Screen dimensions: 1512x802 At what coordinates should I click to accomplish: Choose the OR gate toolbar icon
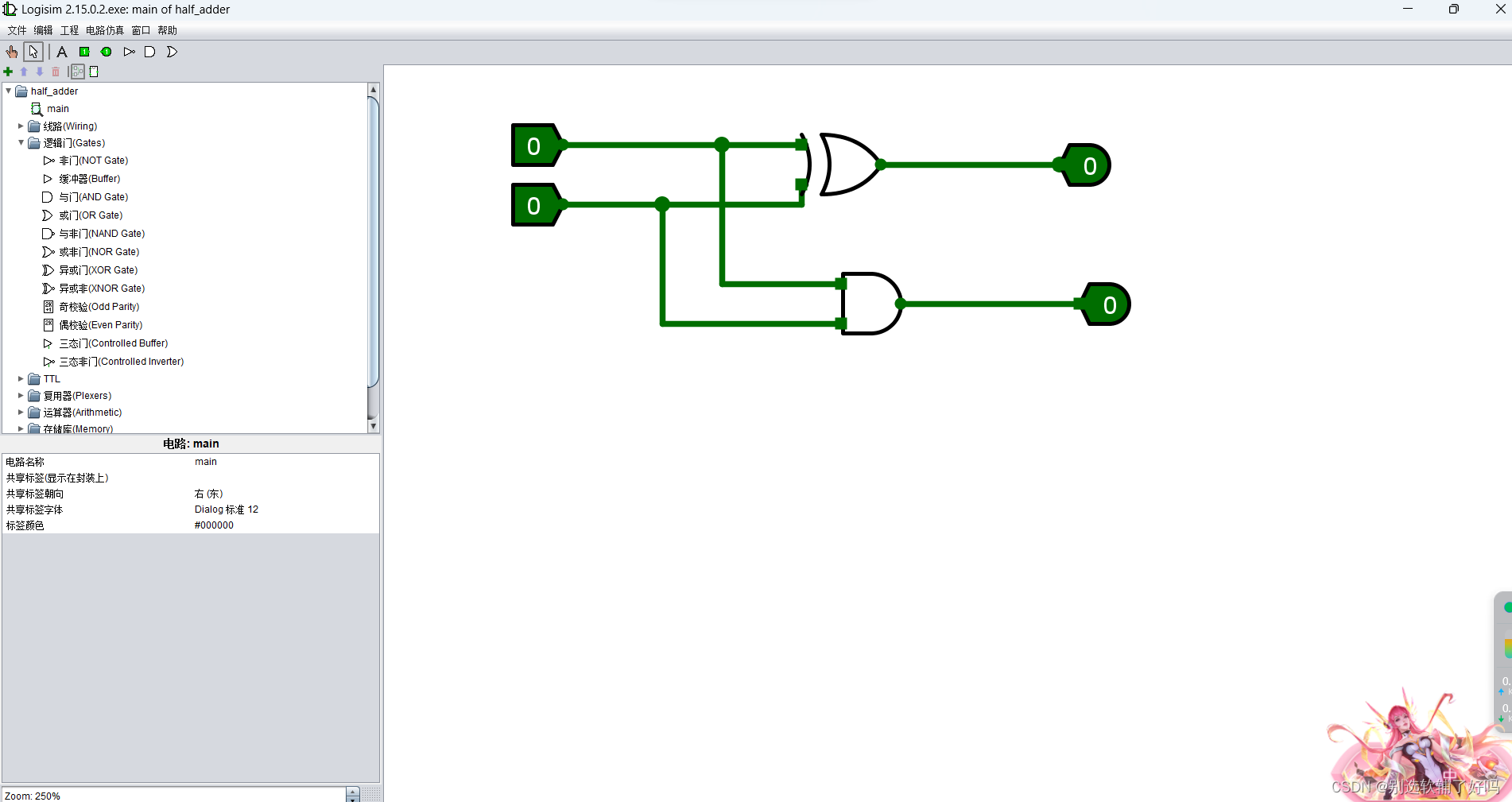click(172, 52)
